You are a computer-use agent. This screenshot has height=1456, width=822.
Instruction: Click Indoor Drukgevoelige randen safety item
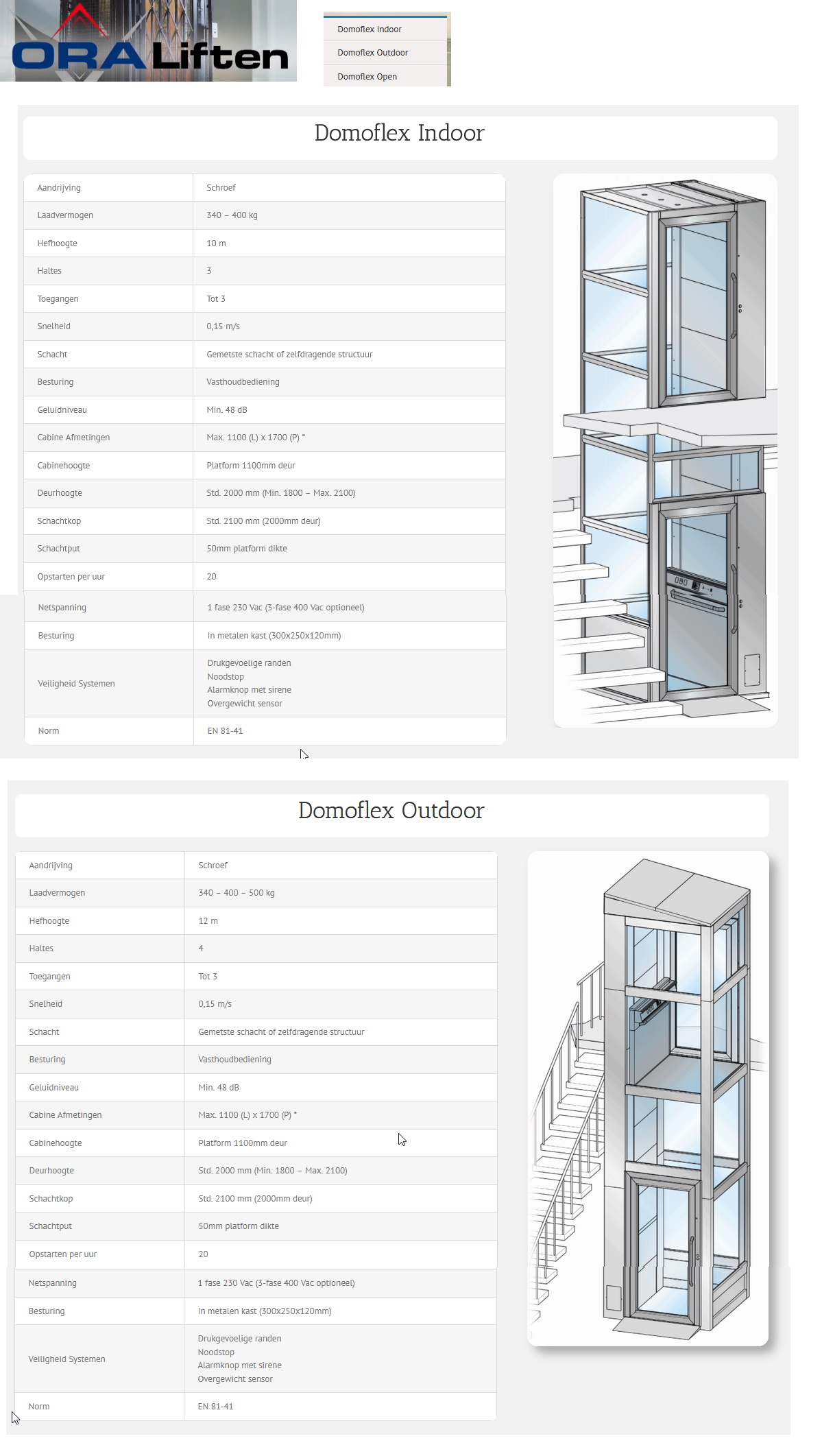[249, 663]
